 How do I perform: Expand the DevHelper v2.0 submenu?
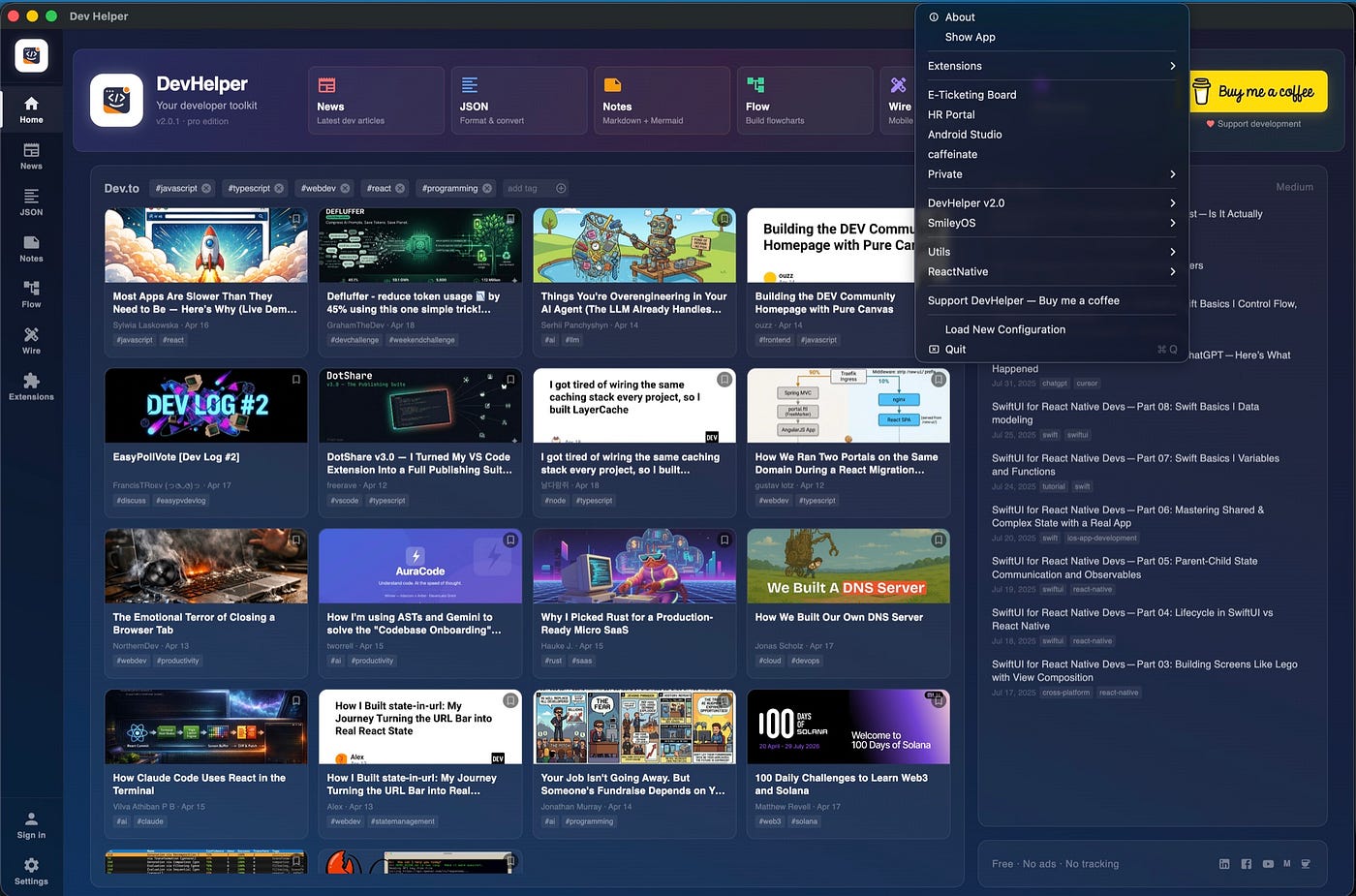pos(1052,203)
